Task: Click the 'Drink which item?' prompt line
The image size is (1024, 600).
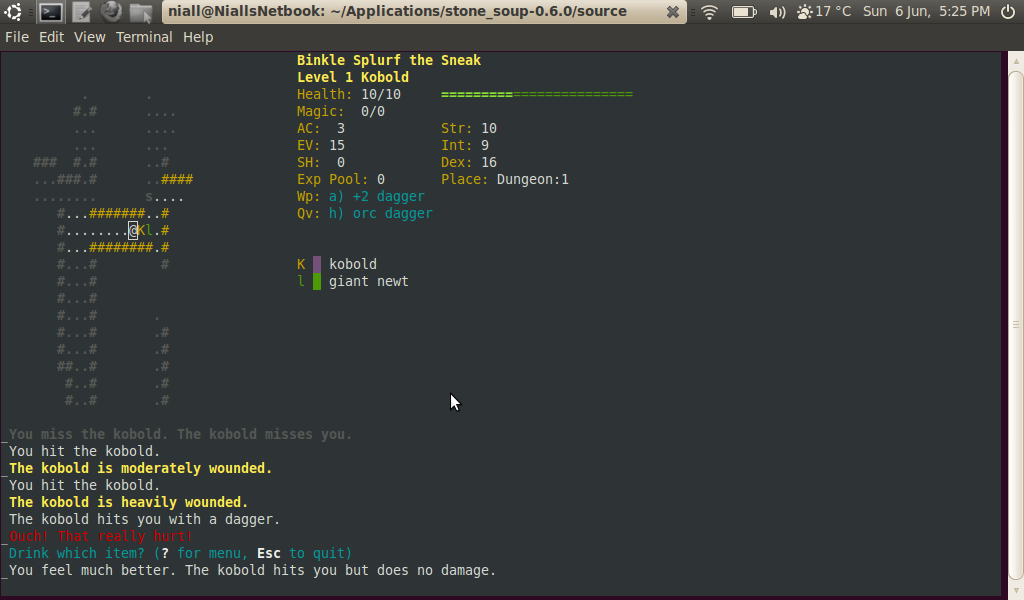Action: (x=180, y=553)
